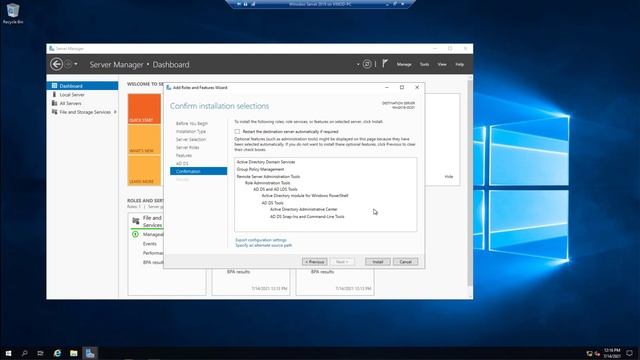Click the Server Manager taskbar icon
Image resolution: width=640 pixels, height=360 pixels.
coord(90,353)
